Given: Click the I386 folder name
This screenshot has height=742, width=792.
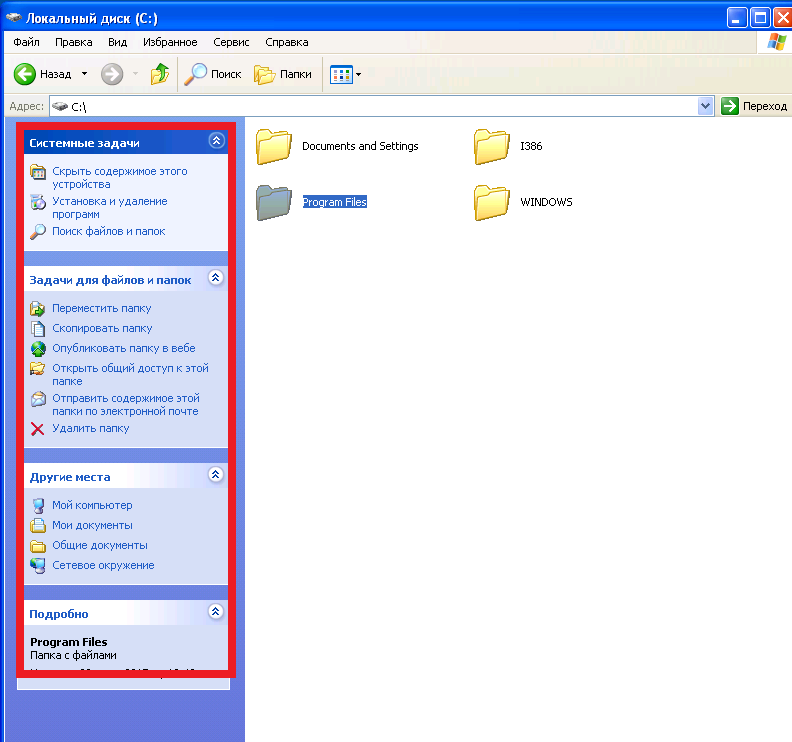Looking at the screenshot, I should tap(531, 146).
